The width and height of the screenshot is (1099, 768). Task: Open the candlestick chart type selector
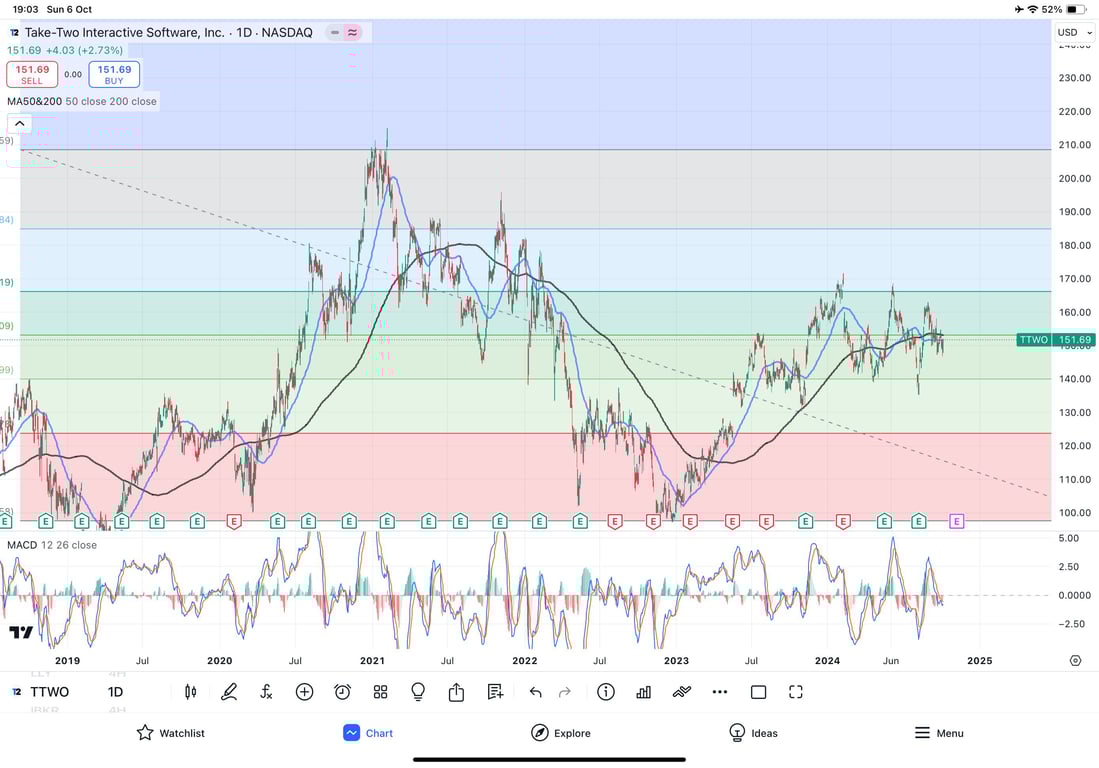pyautogui.click(x=190, y=692)
